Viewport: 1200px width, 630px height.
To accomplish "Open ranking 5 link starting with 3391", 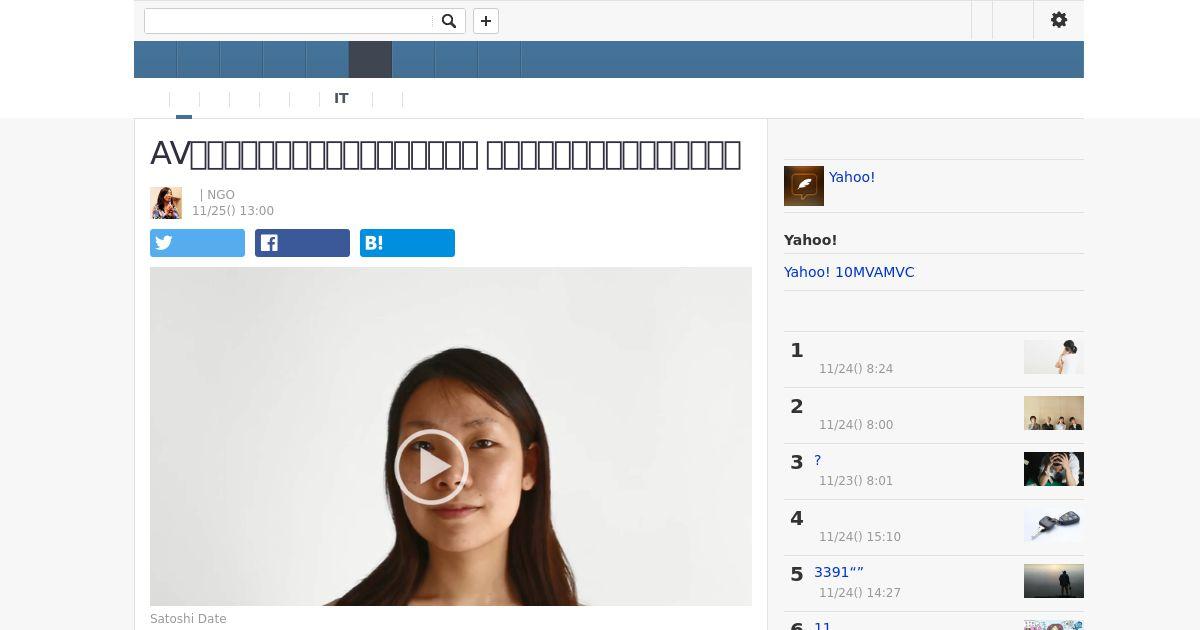I will click(x=839, y=572).
